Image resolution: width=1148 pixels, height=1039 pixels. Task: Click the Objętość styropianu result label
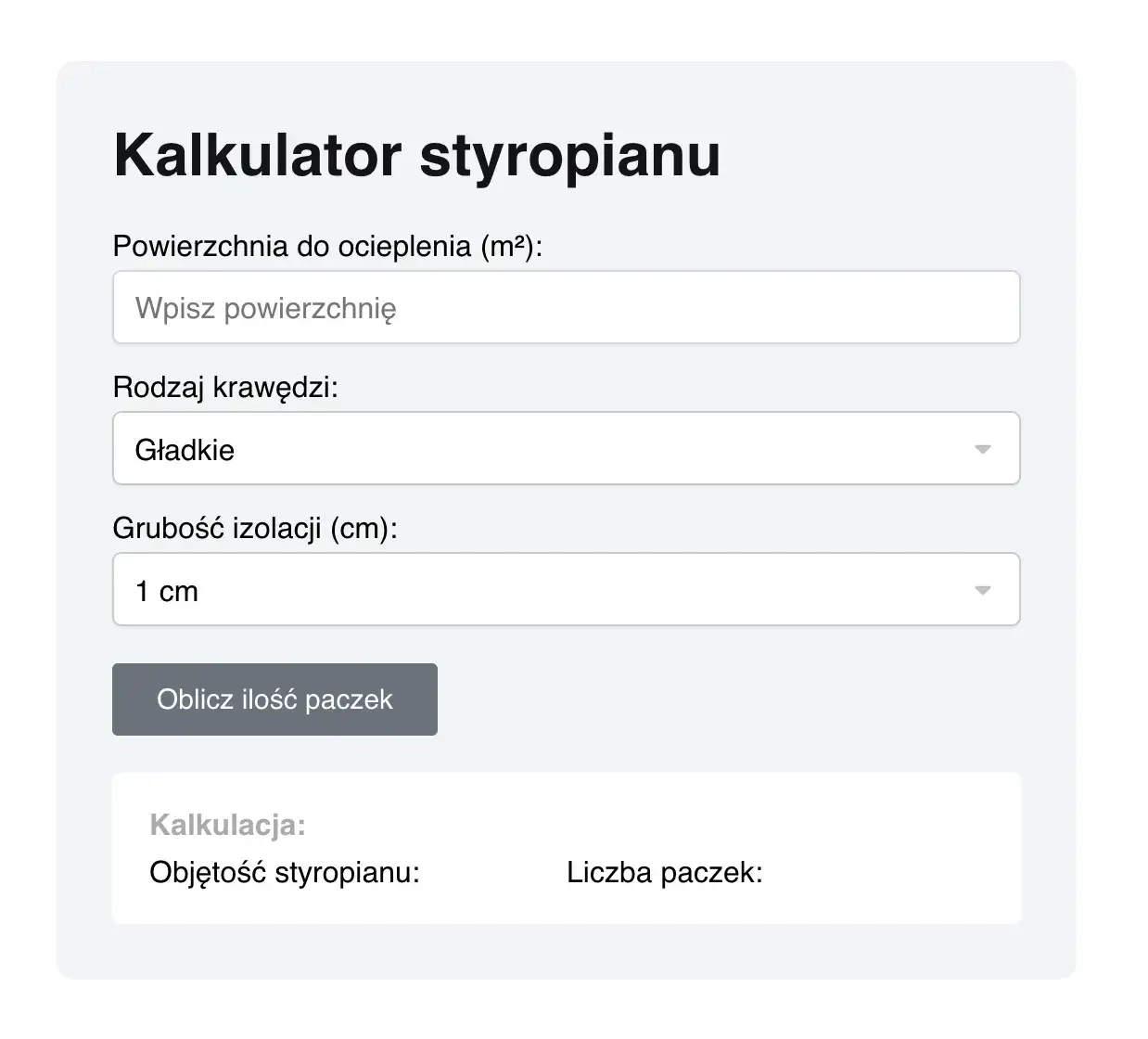coord(286,872)
